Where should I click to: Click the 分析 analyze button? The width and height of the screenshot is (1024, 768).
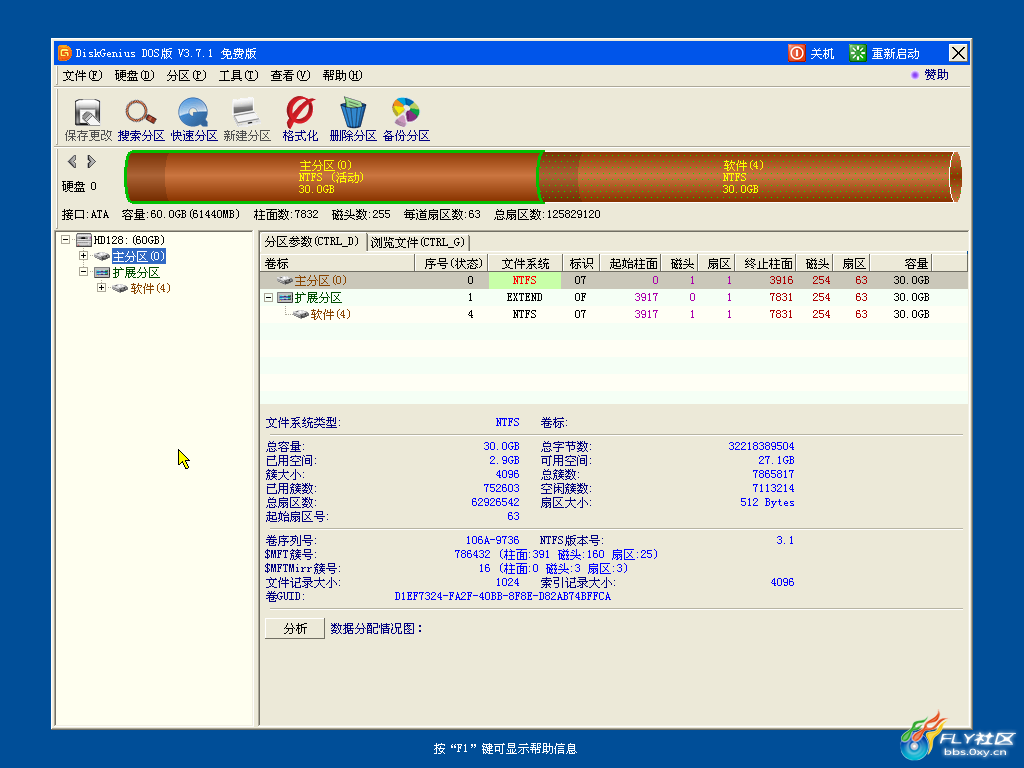click(295, 628)
